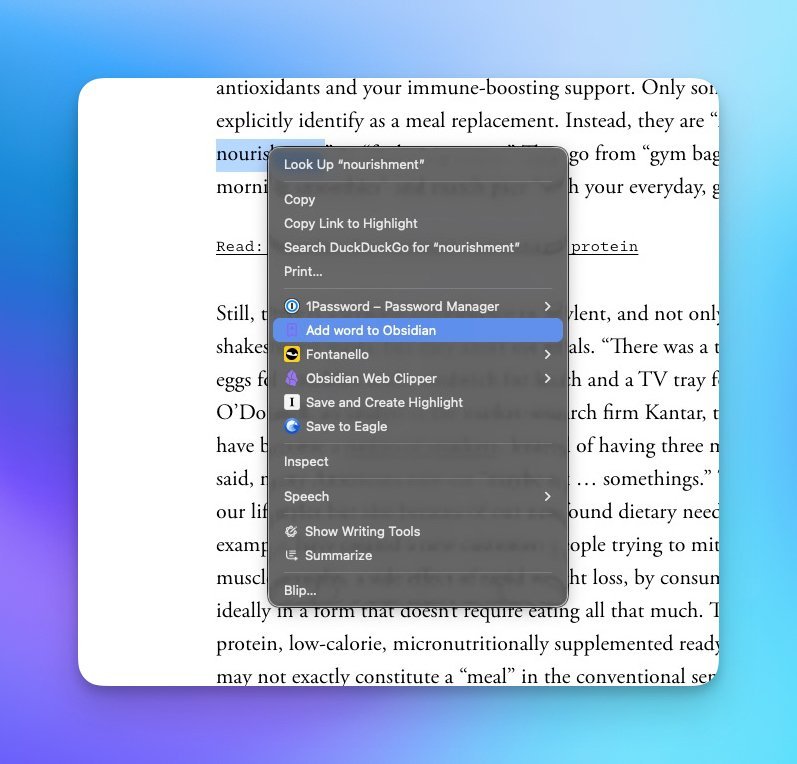Open the Fontanello menu entry
The image size is (797, 764).
pyautogui.click(x=417, y=354)
